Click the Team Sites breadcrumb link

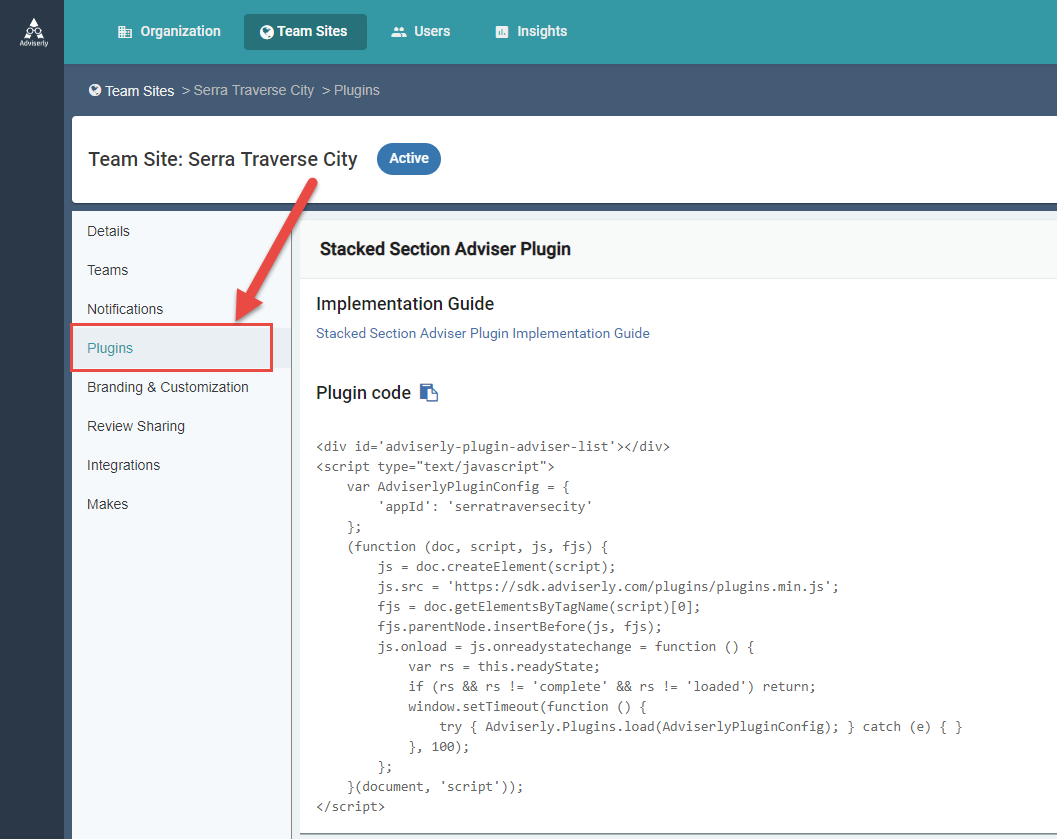point(139,91)
